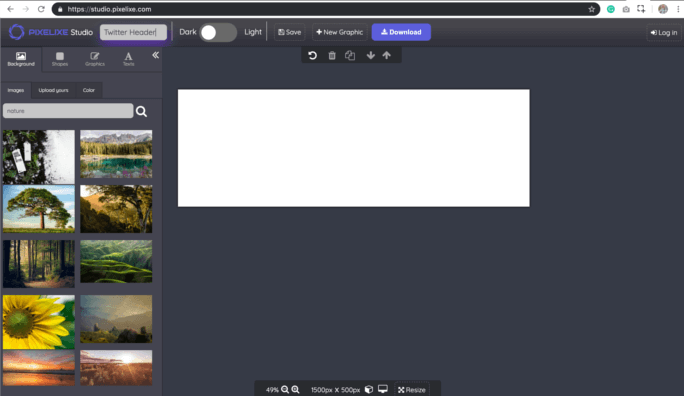Image resolution: width=684 pixels, height=396 pixels.
Task: Switch to the Color tab
Action: 89,90
